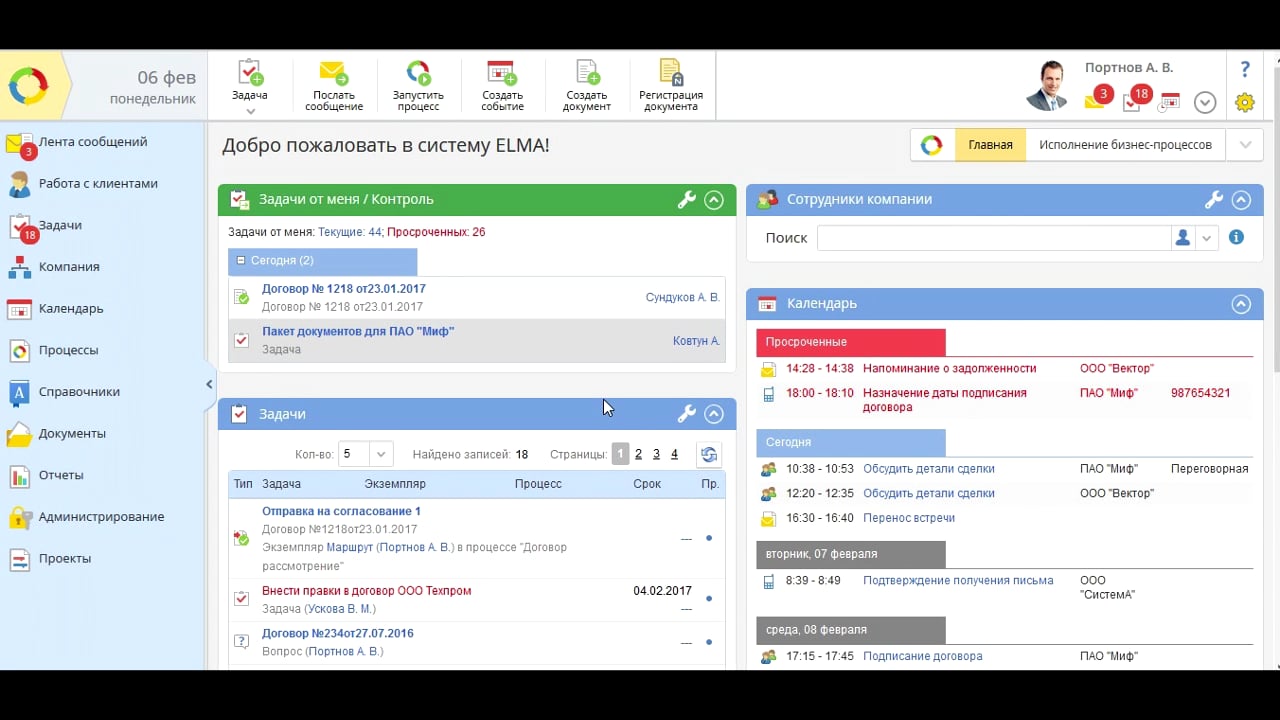This screenshot has width=1280, height=720.
Task: Open Назначение даты подписания договора event
Action: [x=945, y=400]
